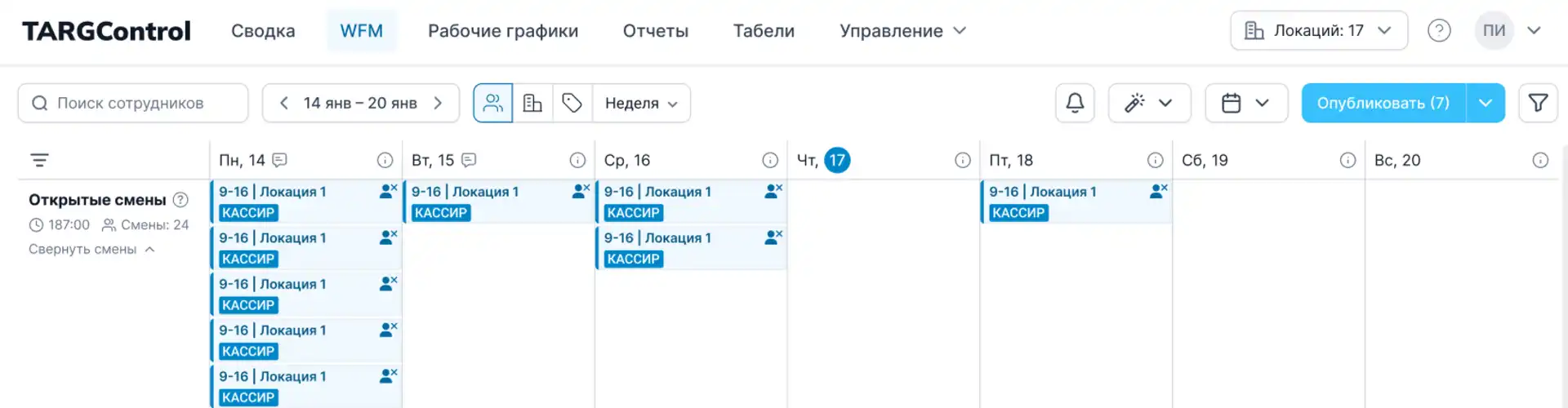1568x408 pixels.
Task: Select the WFM tab
Action: point(362,31)
